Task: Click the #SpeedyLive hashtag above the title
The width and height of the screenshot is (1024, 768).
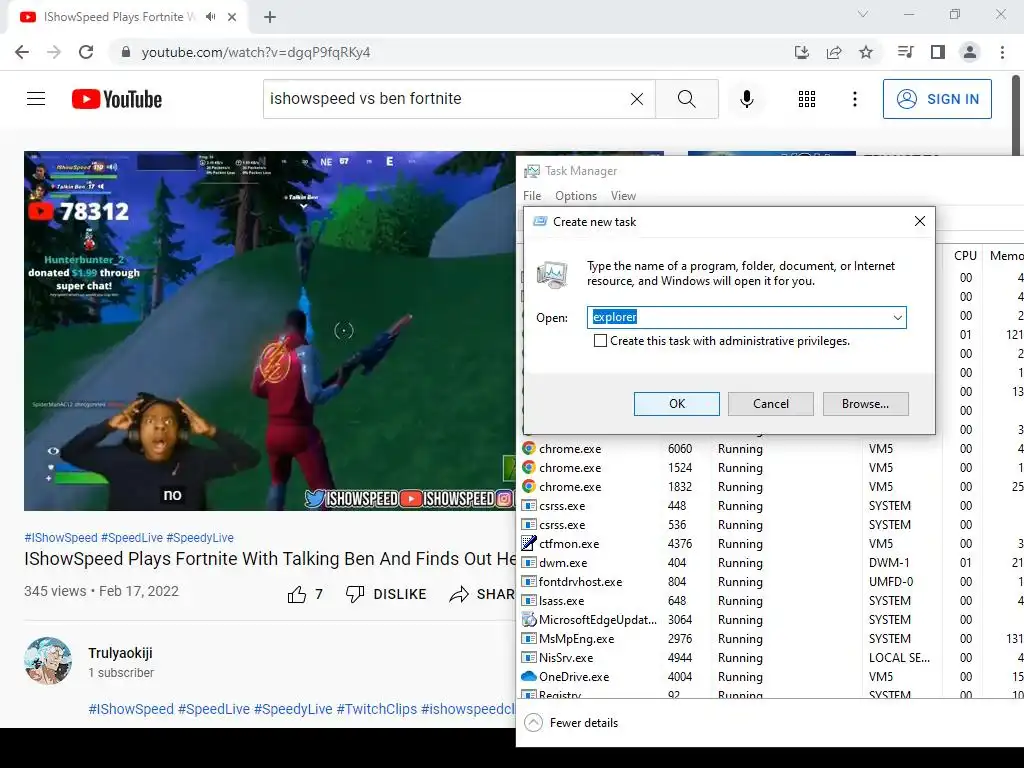Action: click(x=200, y=537)
